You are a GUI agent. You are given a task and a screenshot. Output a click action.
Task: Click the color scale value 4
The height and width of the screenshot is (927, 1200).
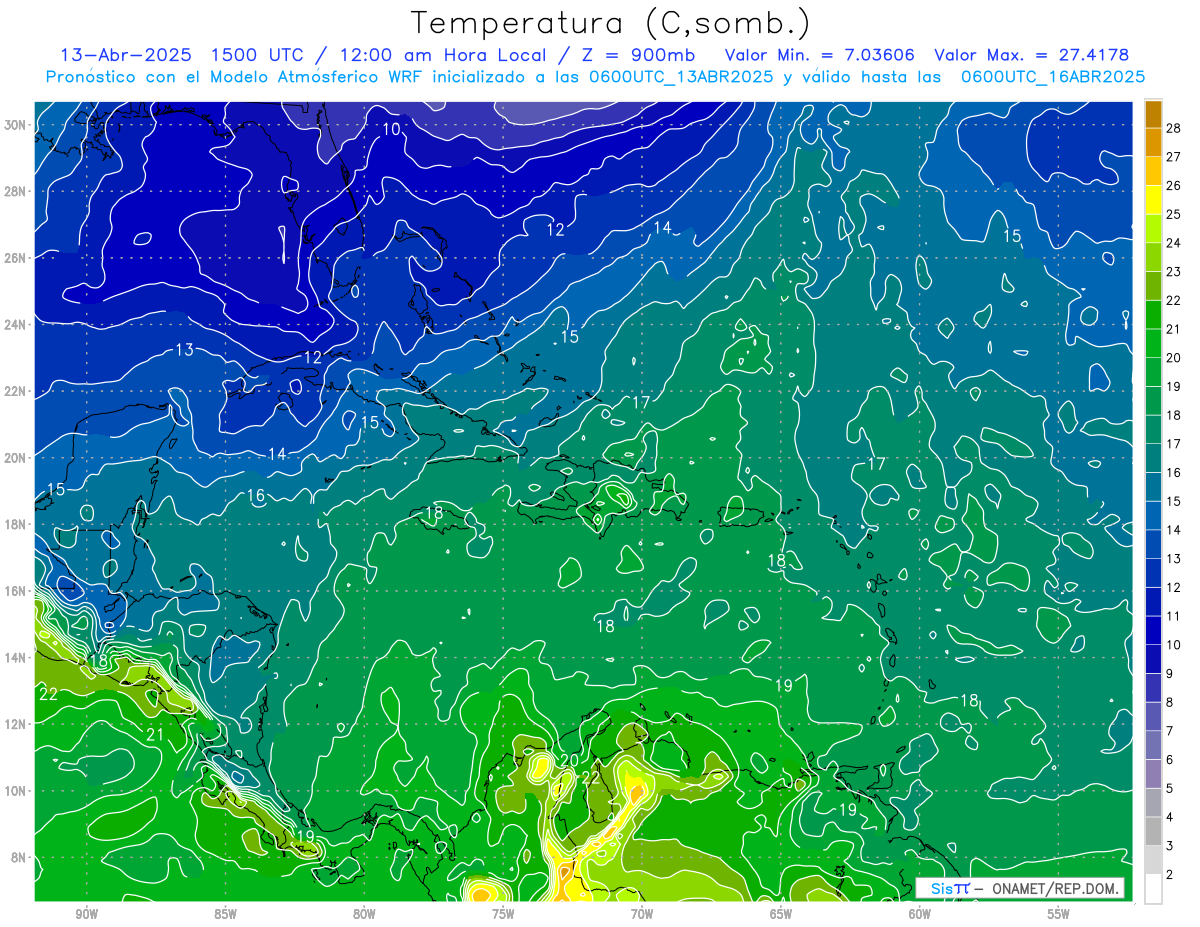pos(1170,817)
